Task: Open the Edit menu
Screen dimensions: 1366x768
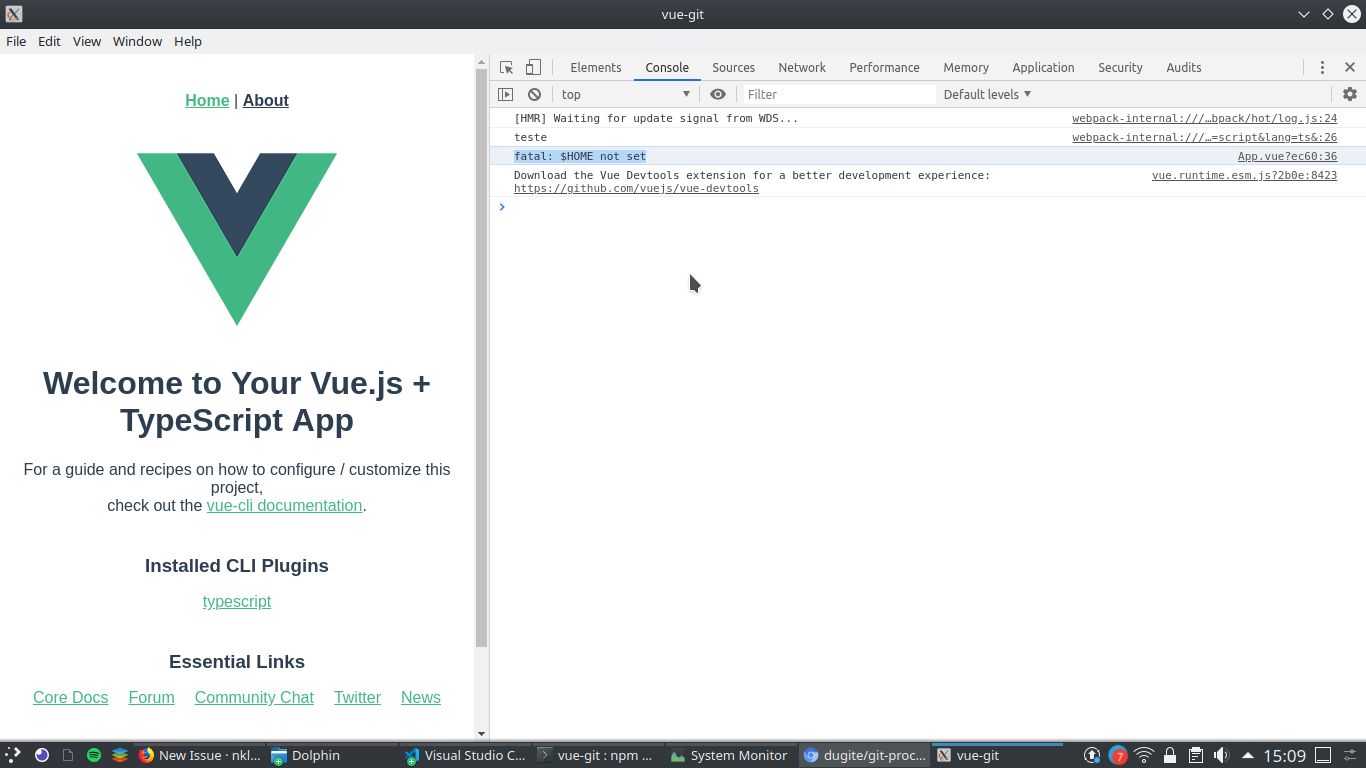Action: coord(48,41)
